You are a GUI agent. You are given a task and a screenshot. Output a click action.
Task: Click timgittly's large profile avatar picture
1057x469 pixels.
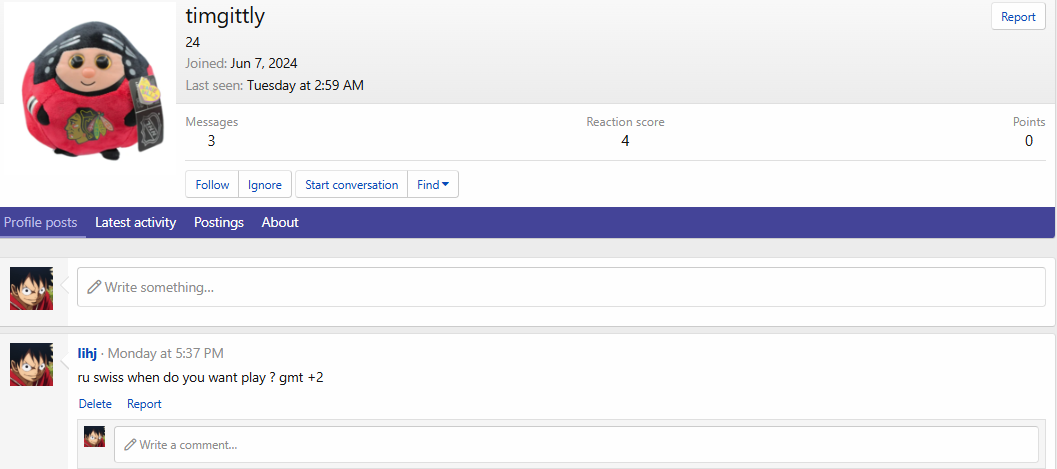pos(90,92)
